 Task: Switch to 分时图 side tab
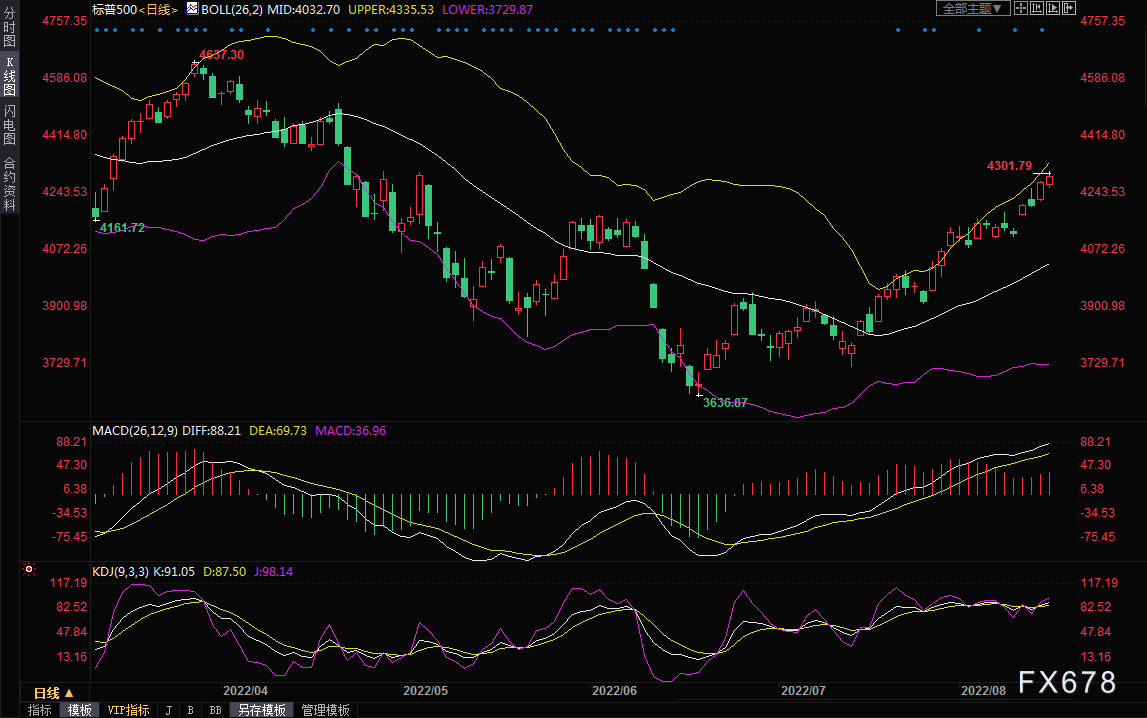[x=10, y=27]
